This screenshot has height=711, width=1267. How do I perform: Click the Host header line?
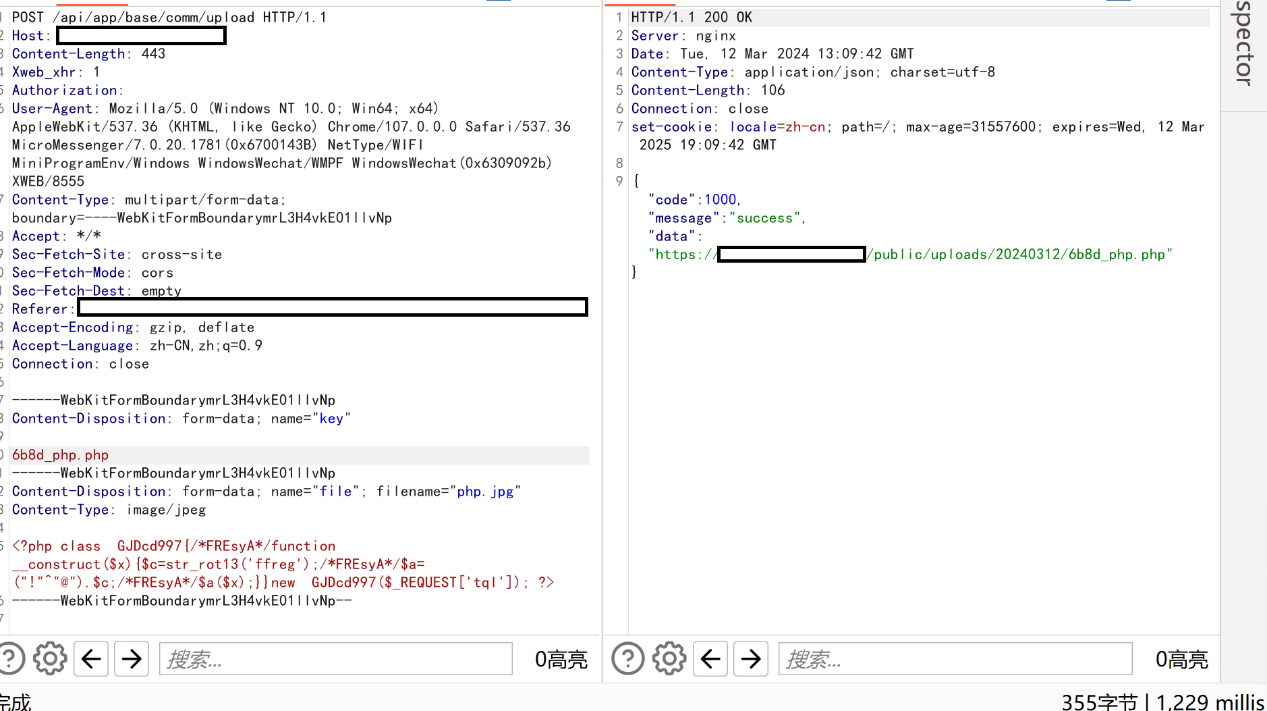(119, 36)
